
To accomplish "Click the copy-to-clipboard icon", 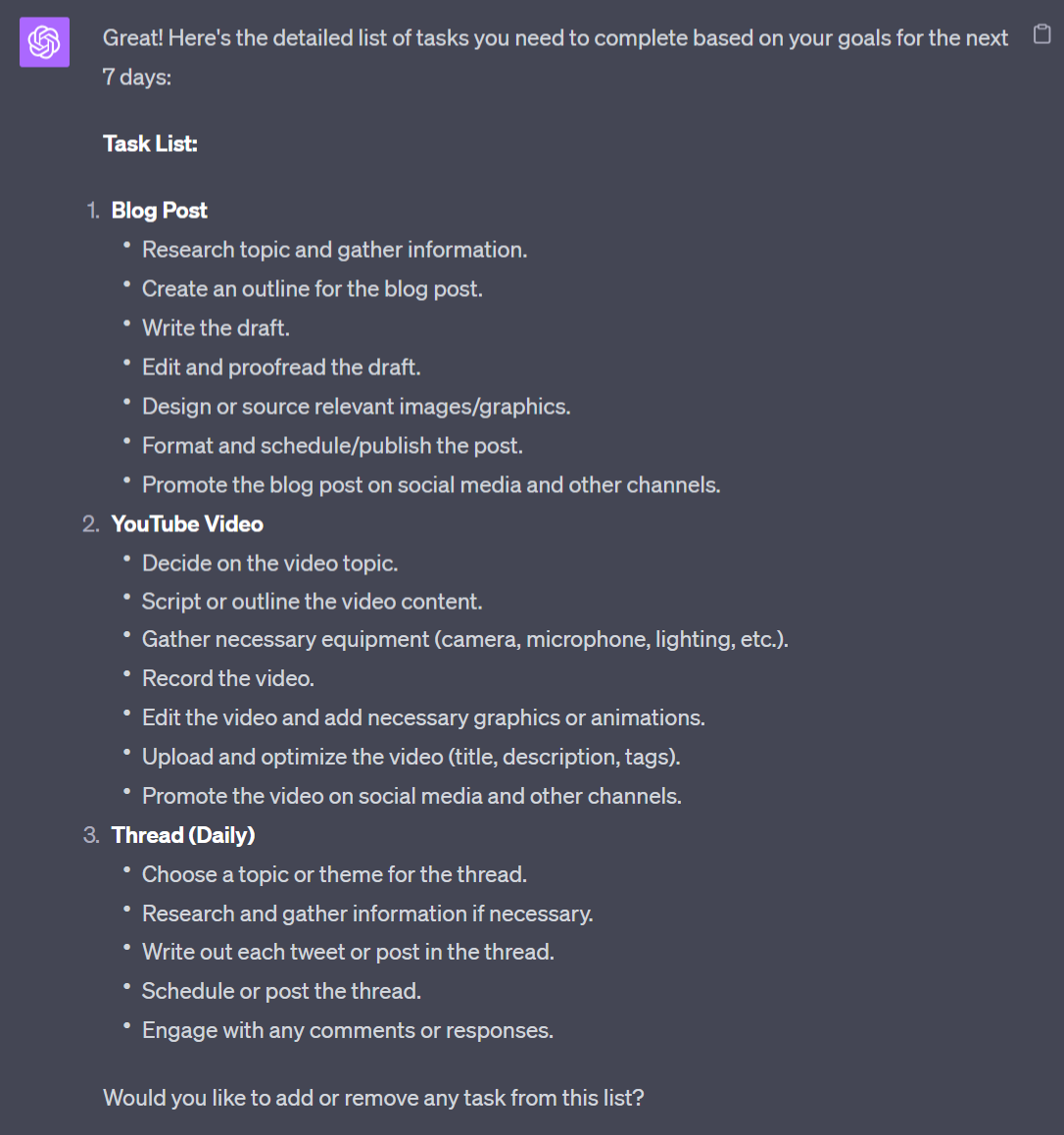I will 1042,35.
